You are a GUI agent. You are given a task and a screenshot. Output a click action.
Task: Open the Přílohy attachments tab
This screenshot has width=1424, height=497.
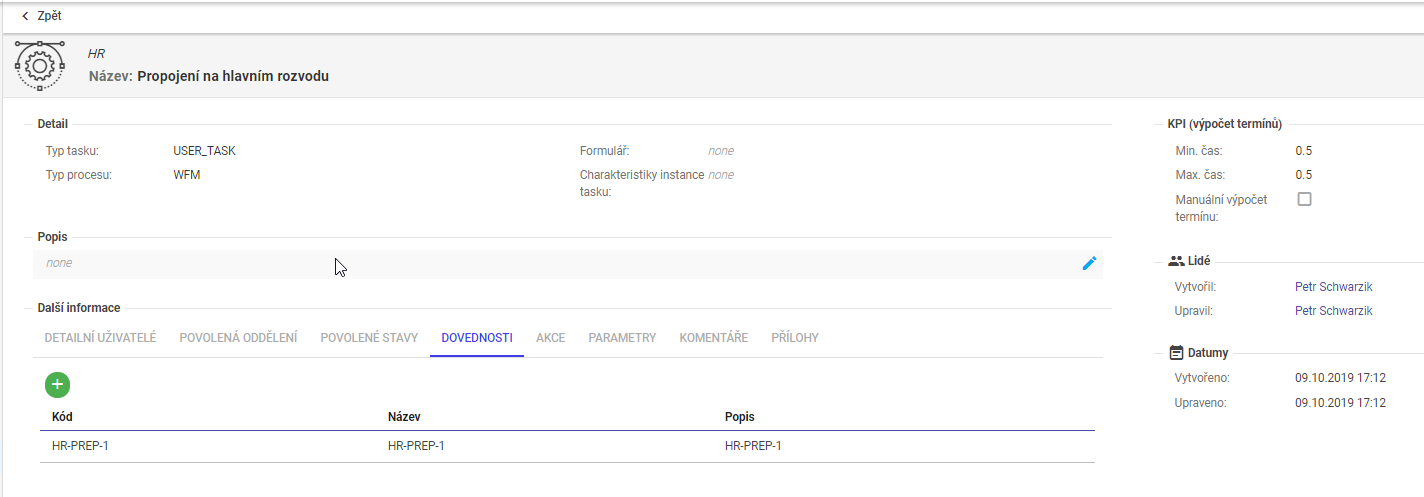pos(795,338)
